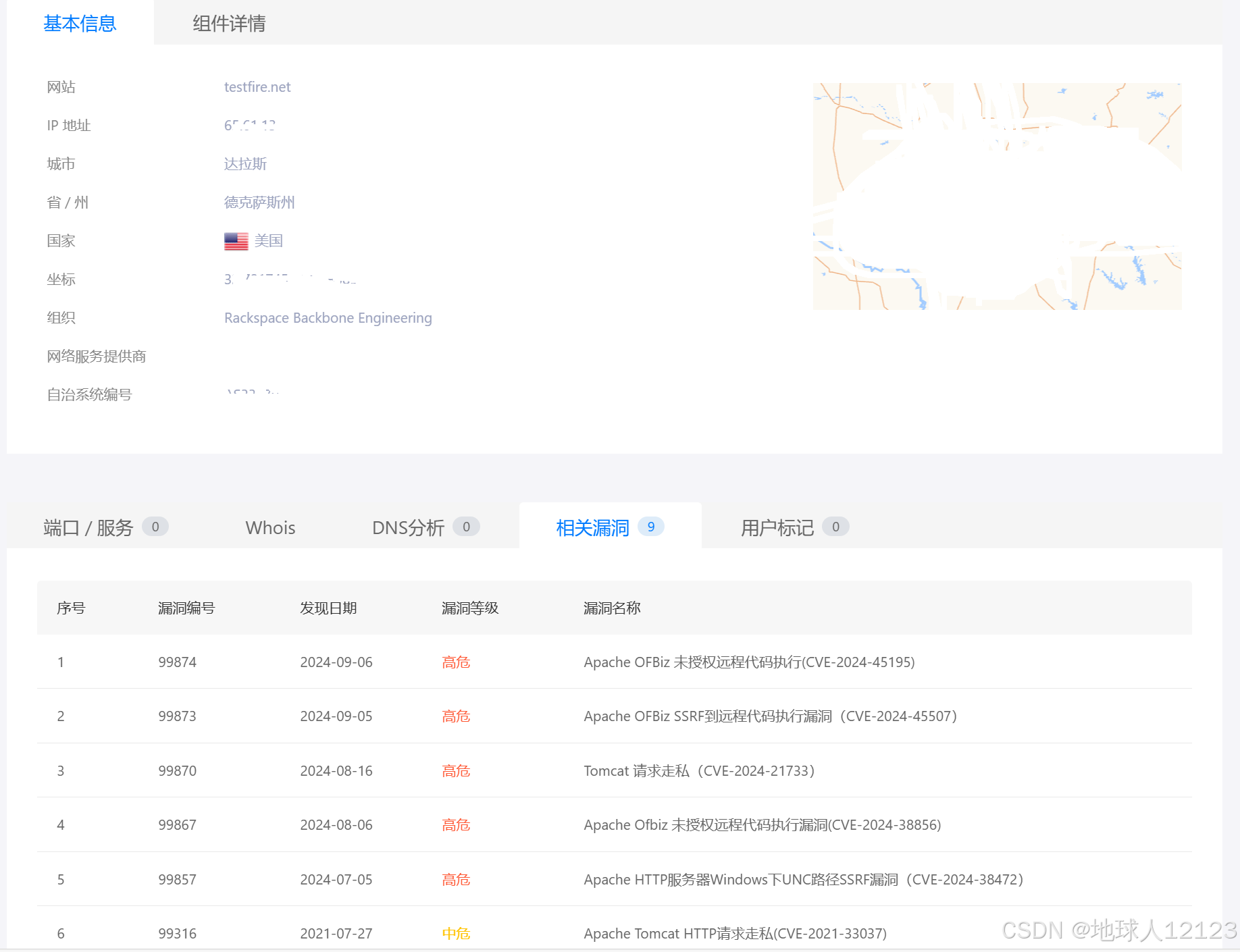Click the date 2024-07-05
This screenshot has height=952, width=1240.
tap(336, 880)
